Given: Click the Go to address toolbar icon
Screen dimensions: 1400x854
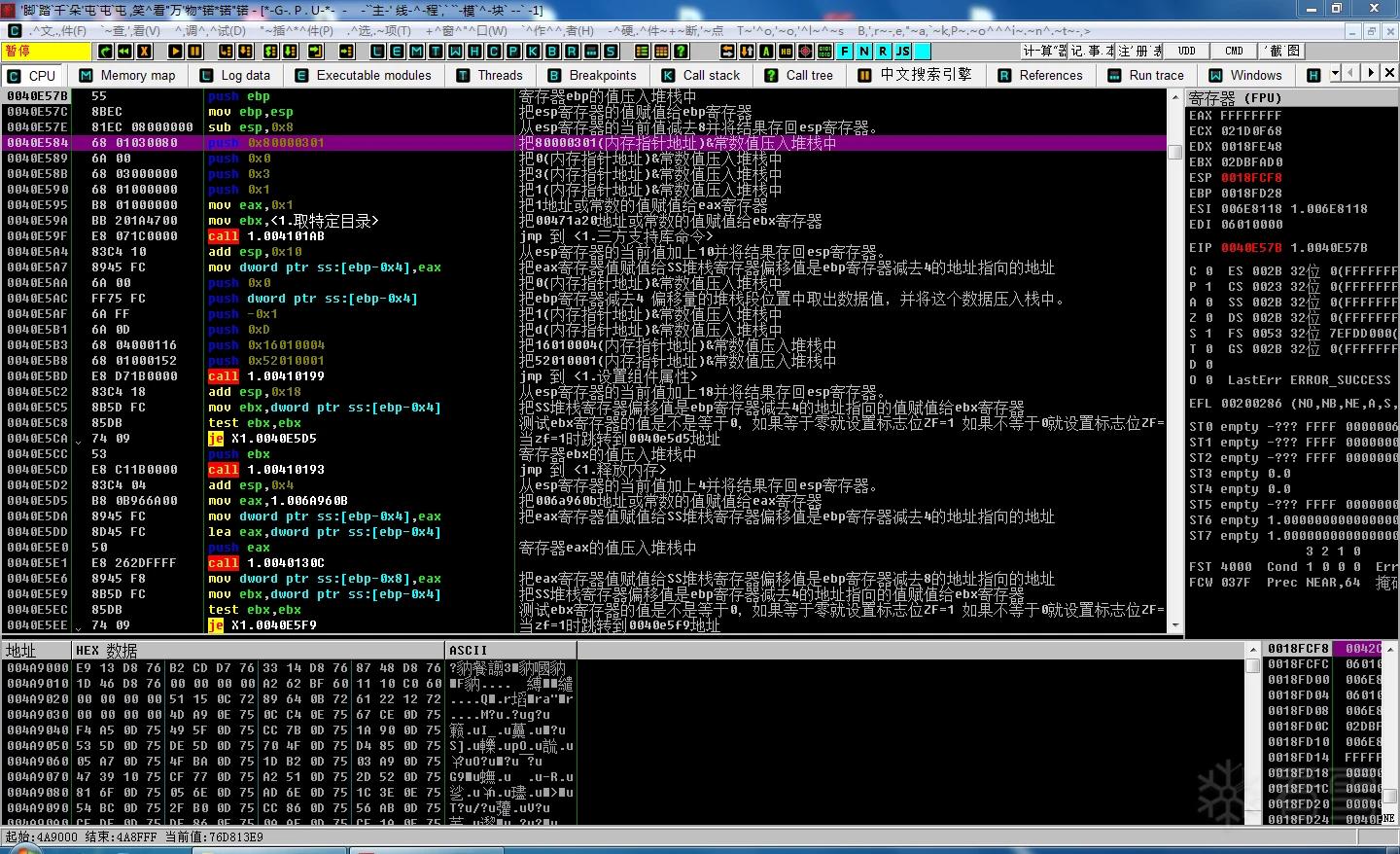Looking at the screenshot, I should 347,51.
